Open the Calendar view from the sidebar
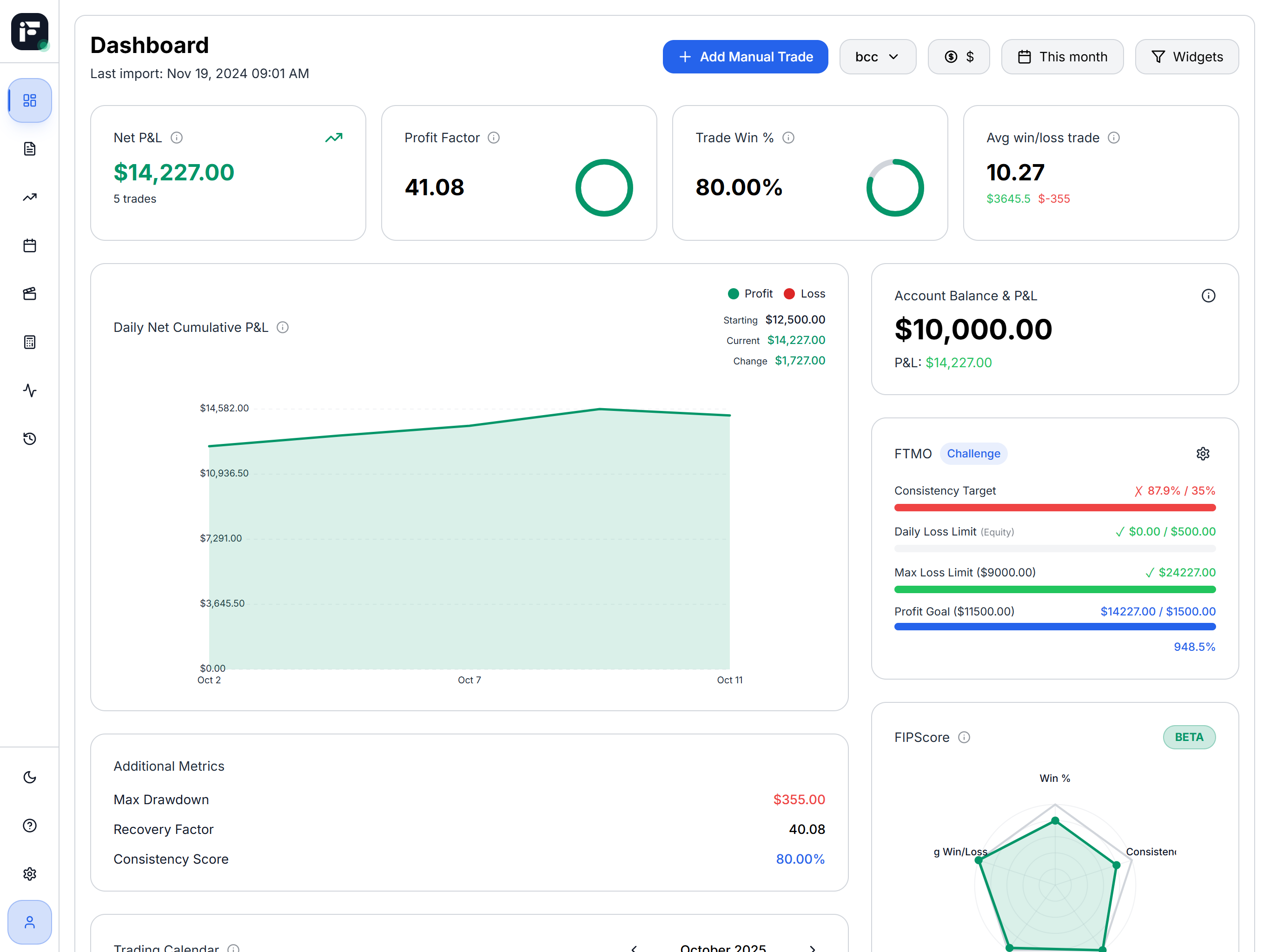Viewport: 1270px width, 952px height. [x=29, y=245]
